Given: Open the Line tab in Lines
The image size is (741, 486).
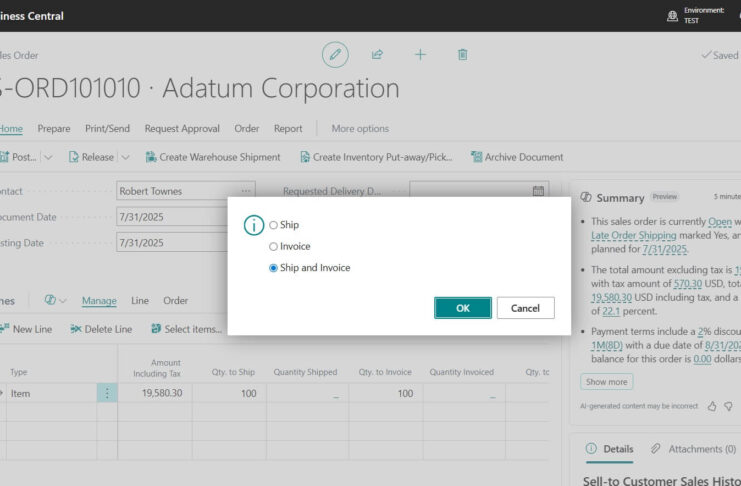Looking at the screenshot, I should pyautogui.click(x=140, y=301).
